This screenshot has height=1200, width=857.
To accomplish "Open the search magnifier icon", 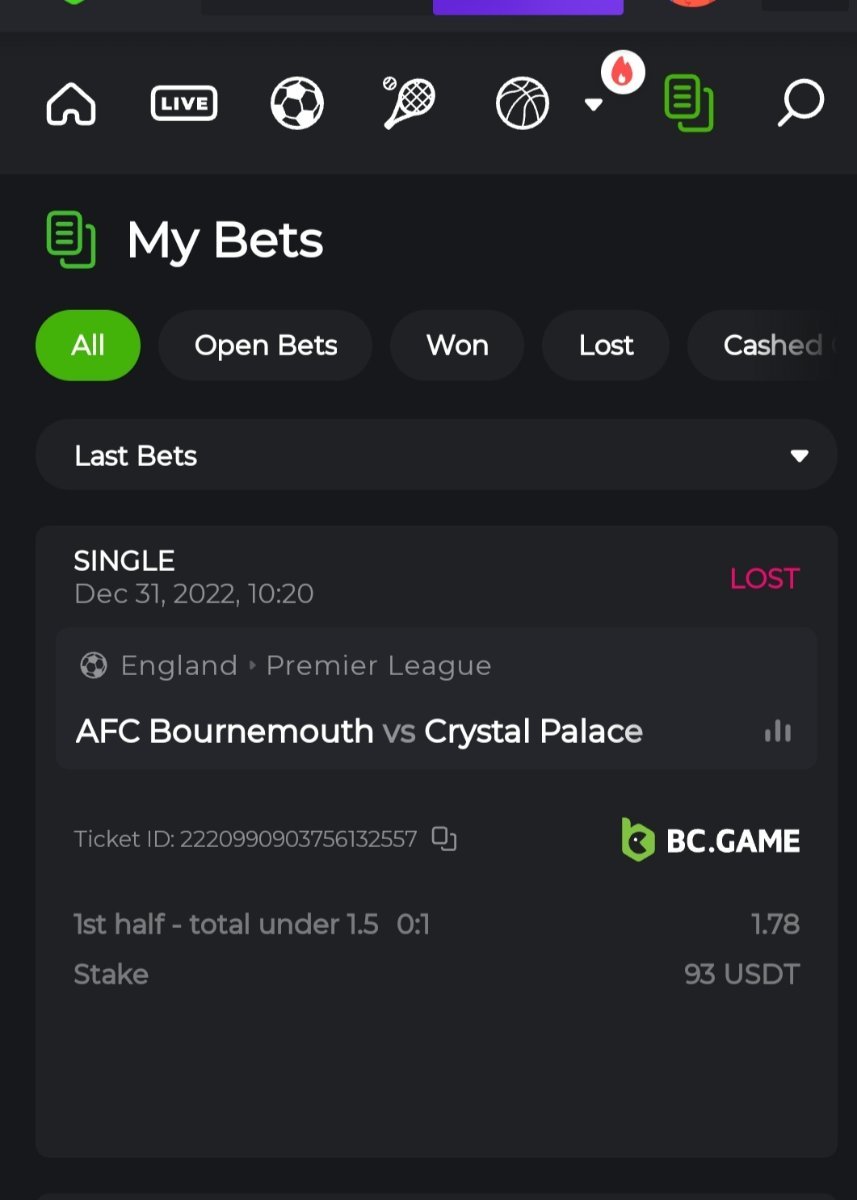I will (801, 104).
